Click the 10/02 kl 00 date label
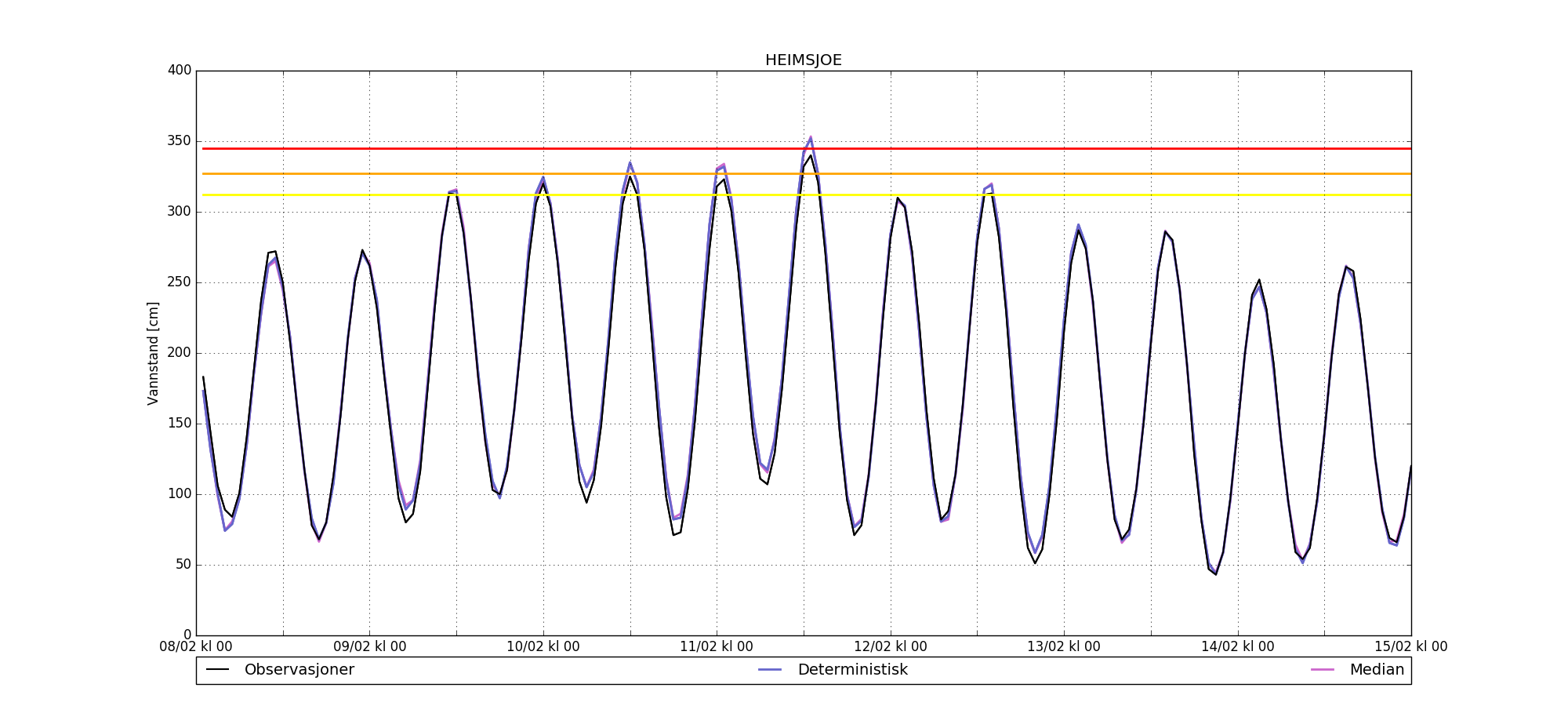 pos(543,647)
